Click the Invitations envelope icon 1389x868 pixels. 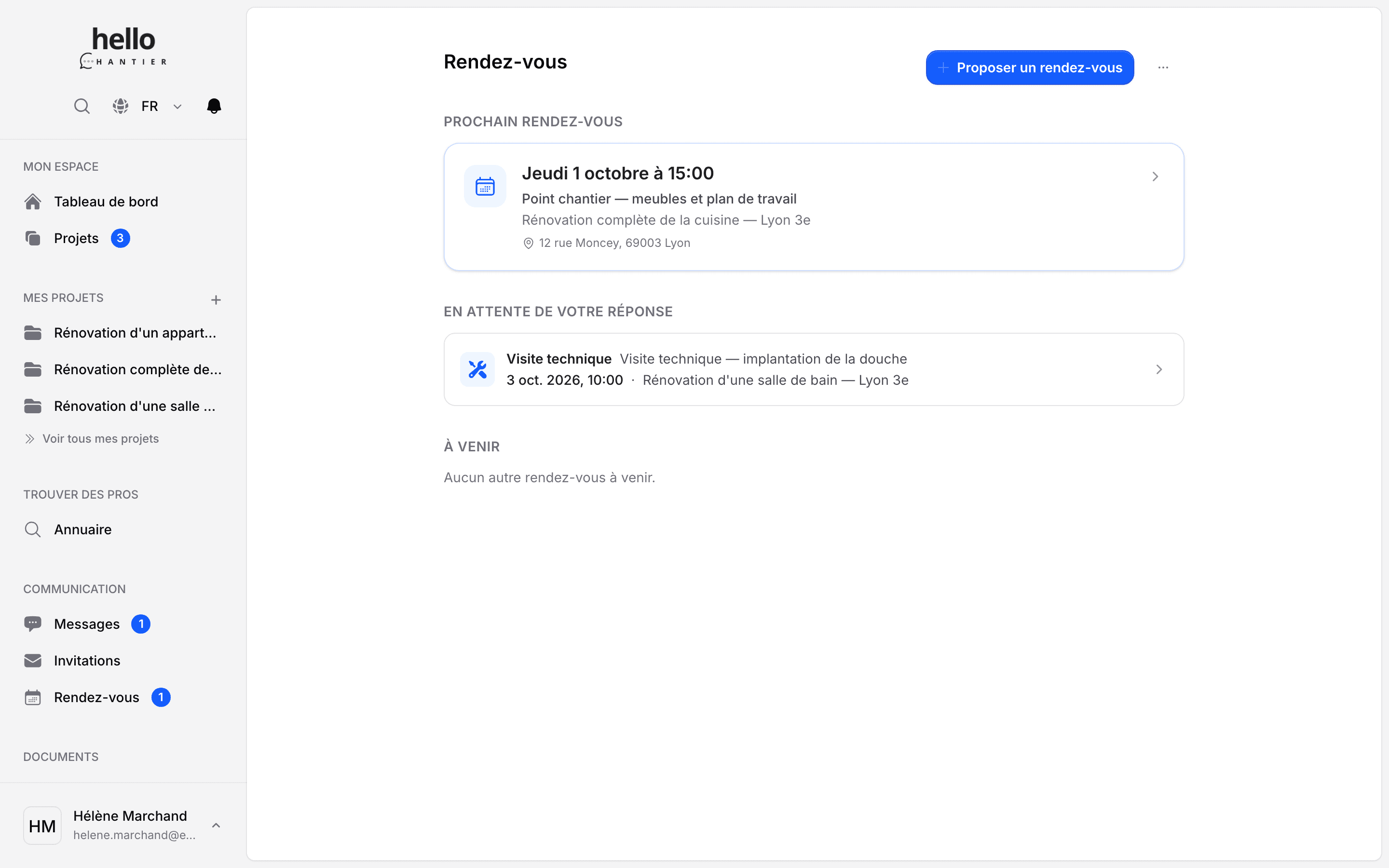pos(33,661)
